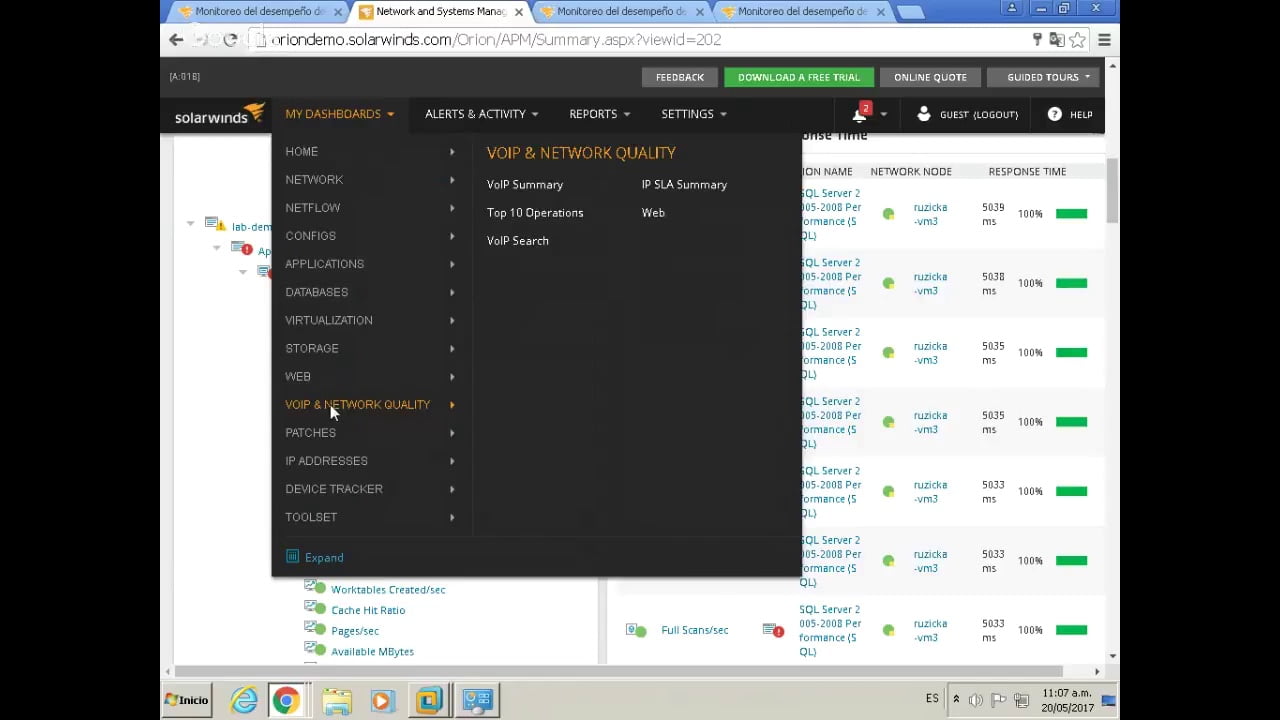Click the Help question mark icon
1280x720 pixels.
tap(1054, 114)
